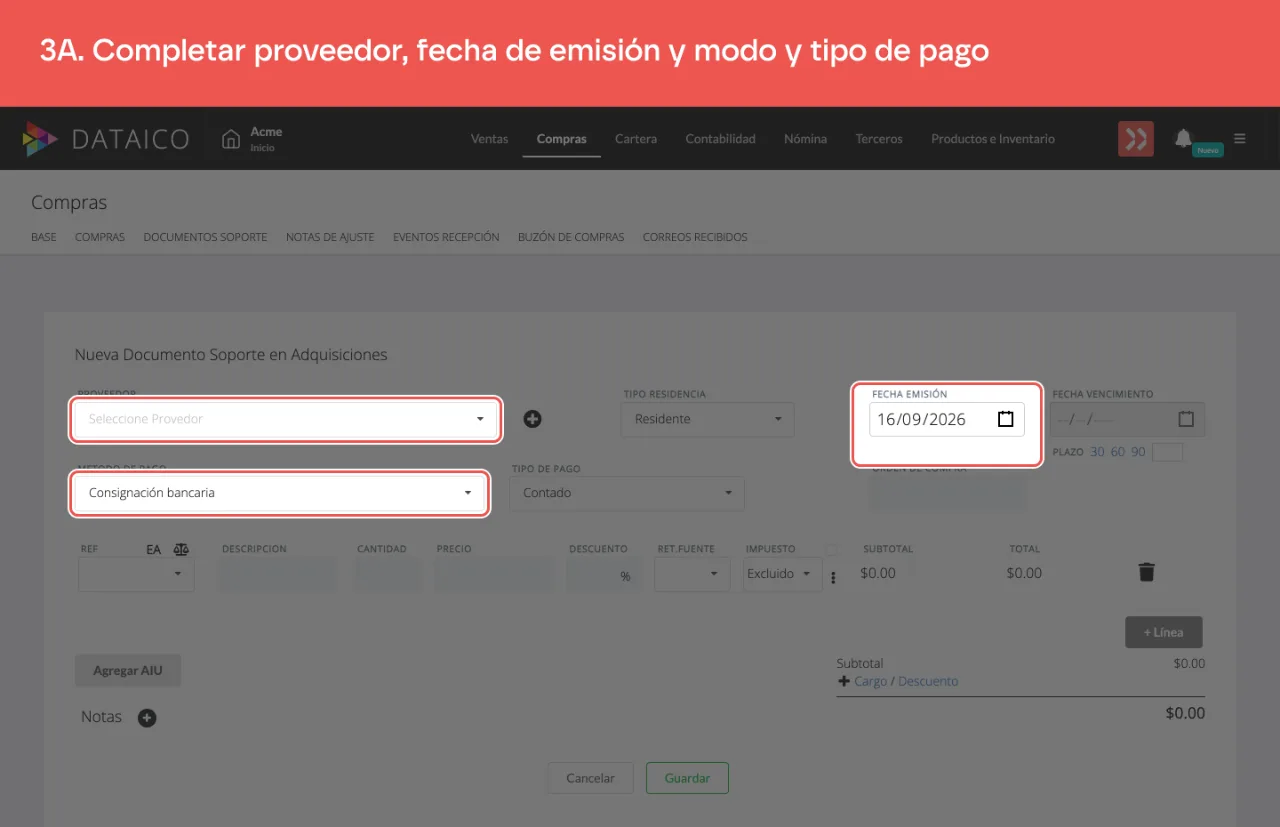This screenshot has width=1280, height=827.
Task: Open Buzón de Compras tab
Action: [571, 237]
